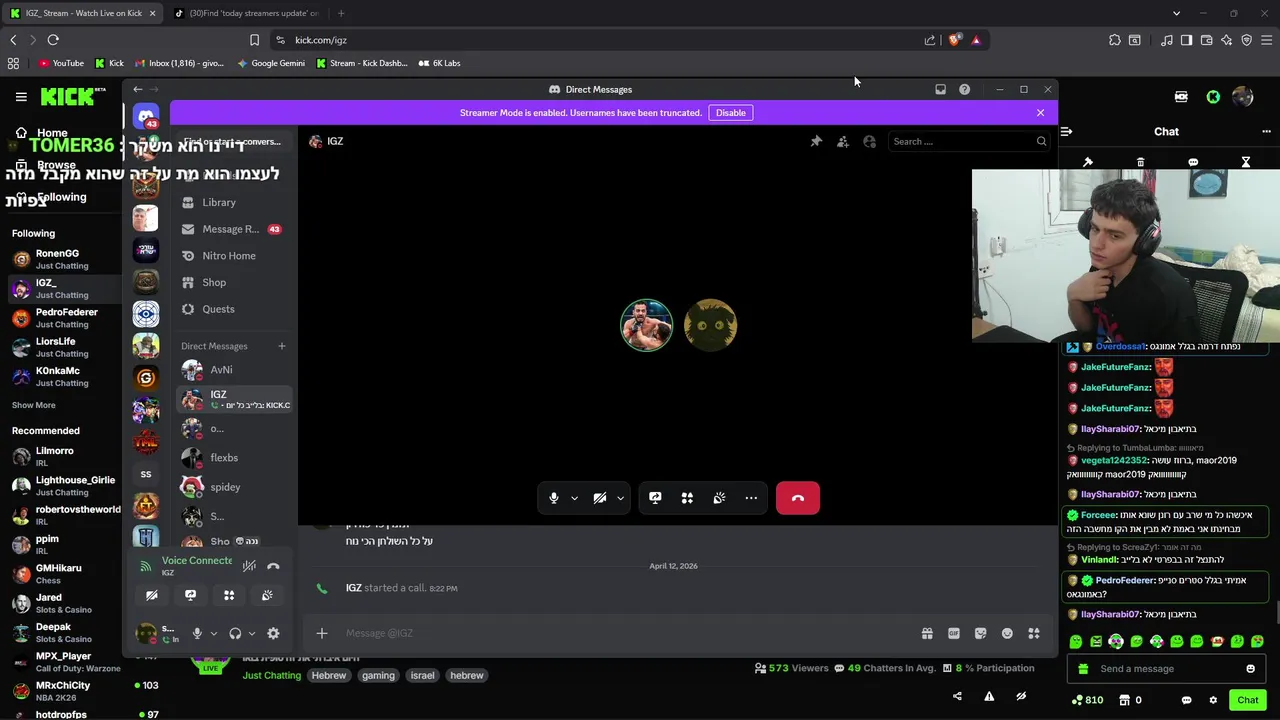Open Shop in Discord sidebar

234,283
